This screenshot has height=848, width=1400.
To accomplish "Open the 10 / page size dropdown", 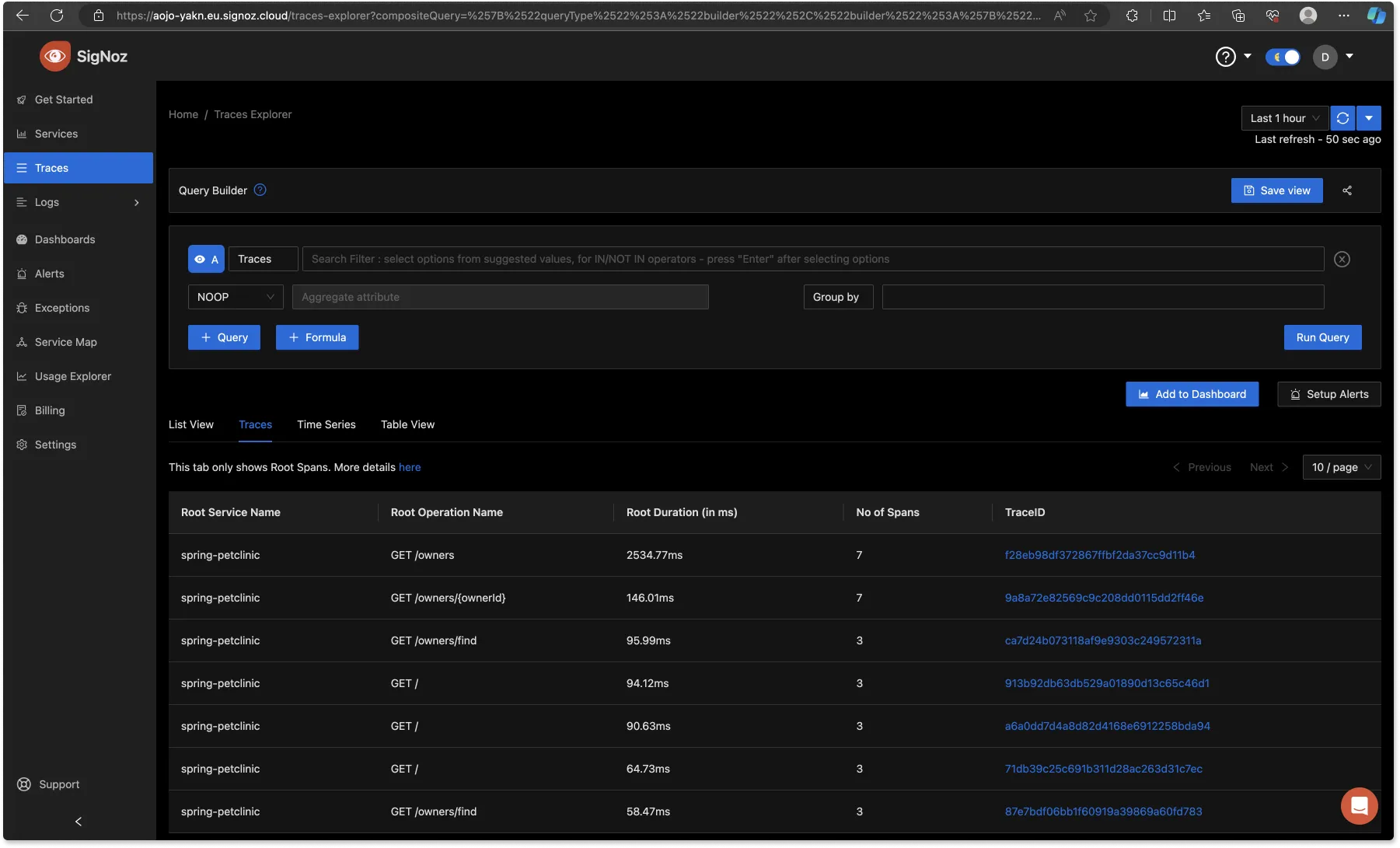I will [1342, 467].
